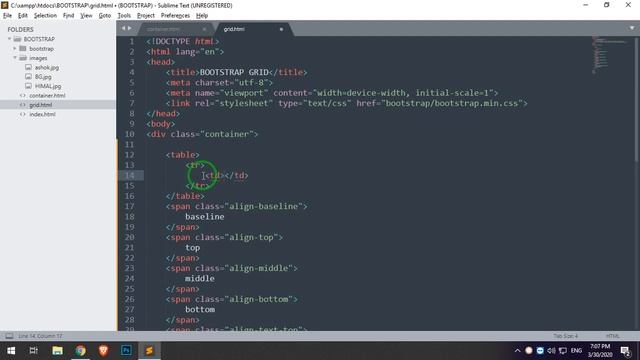Open the Preferences menu
This screenshot has width=640, height=360.
(176, 16)
